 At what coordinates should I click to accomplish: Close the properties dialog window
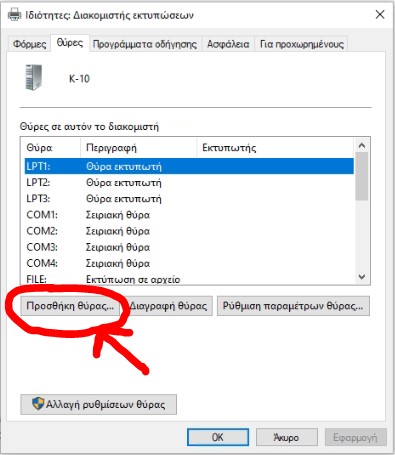[x=380, y=15]
